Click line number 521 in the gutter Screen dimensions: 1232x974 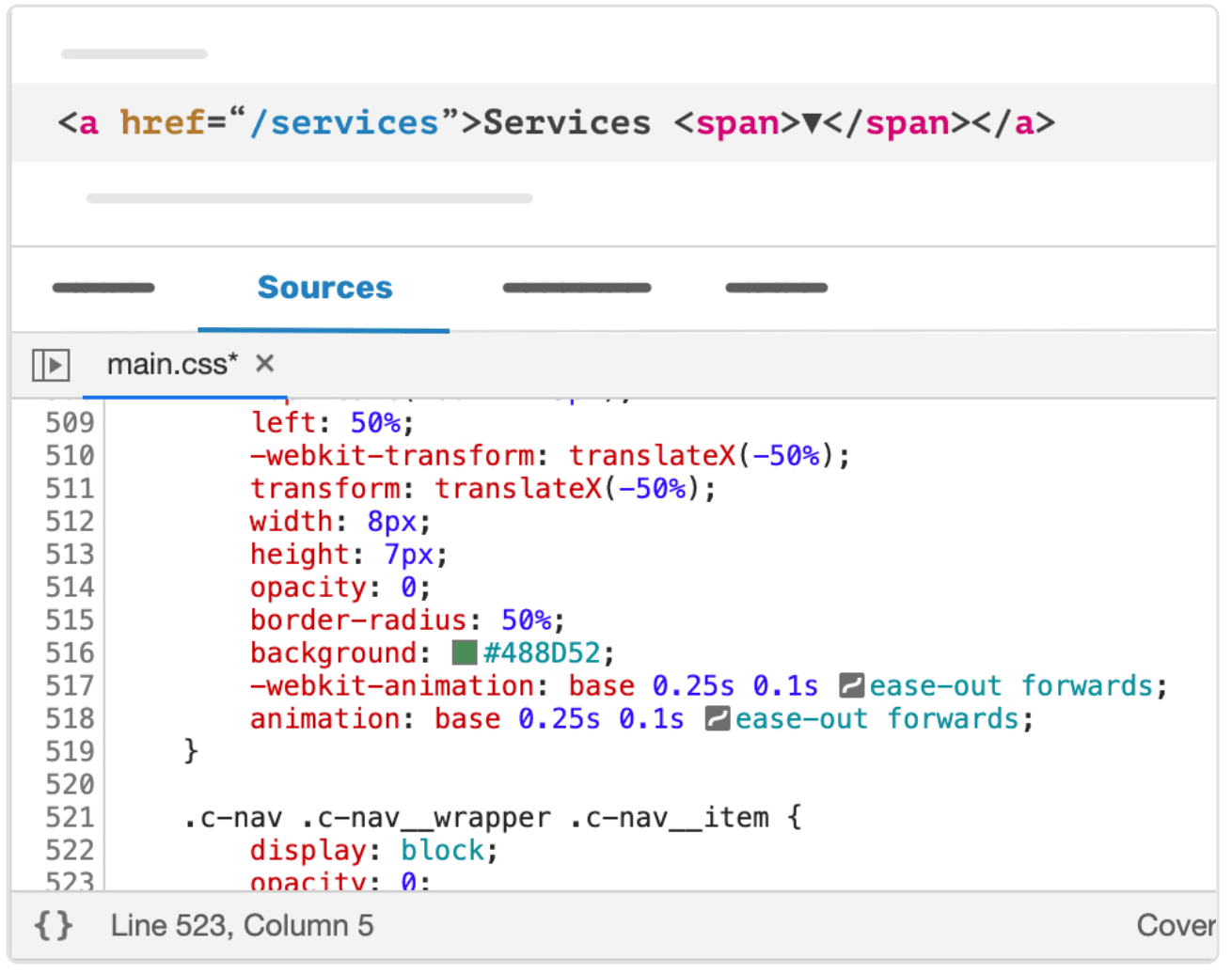click(71, 818)
